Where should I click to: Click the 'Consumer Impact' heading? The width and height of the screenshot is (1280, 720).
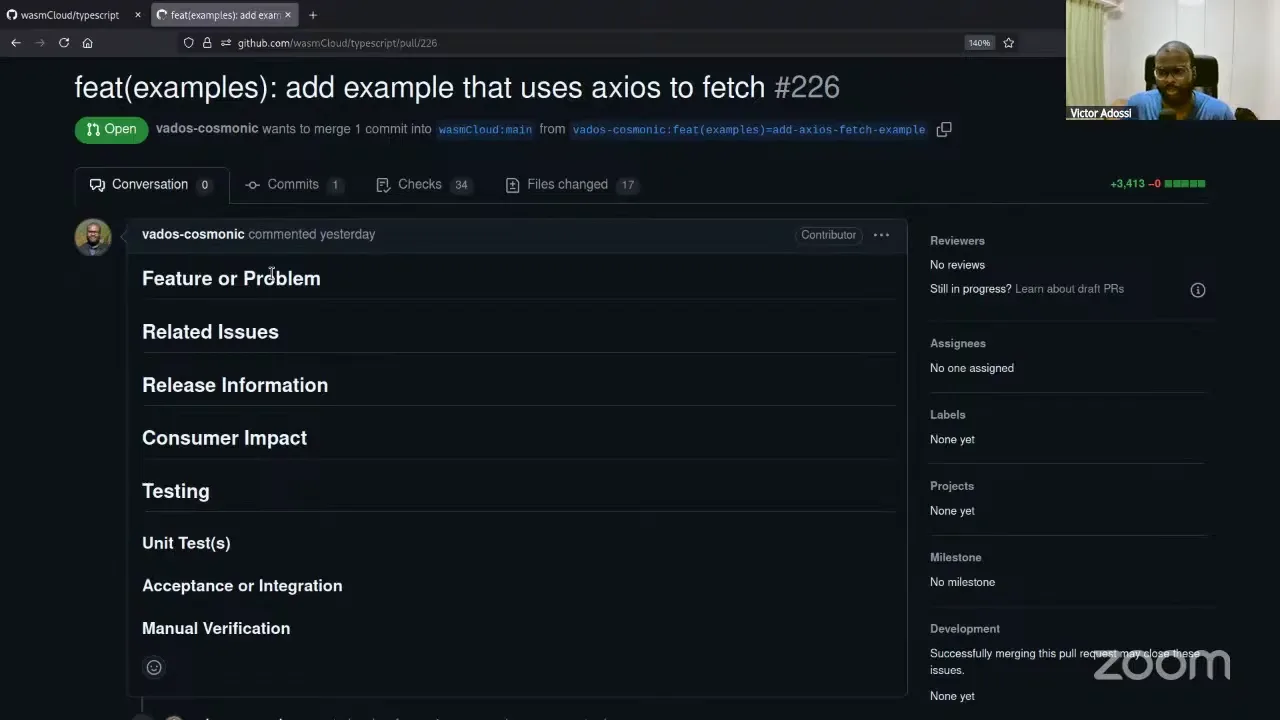[224, 438]
